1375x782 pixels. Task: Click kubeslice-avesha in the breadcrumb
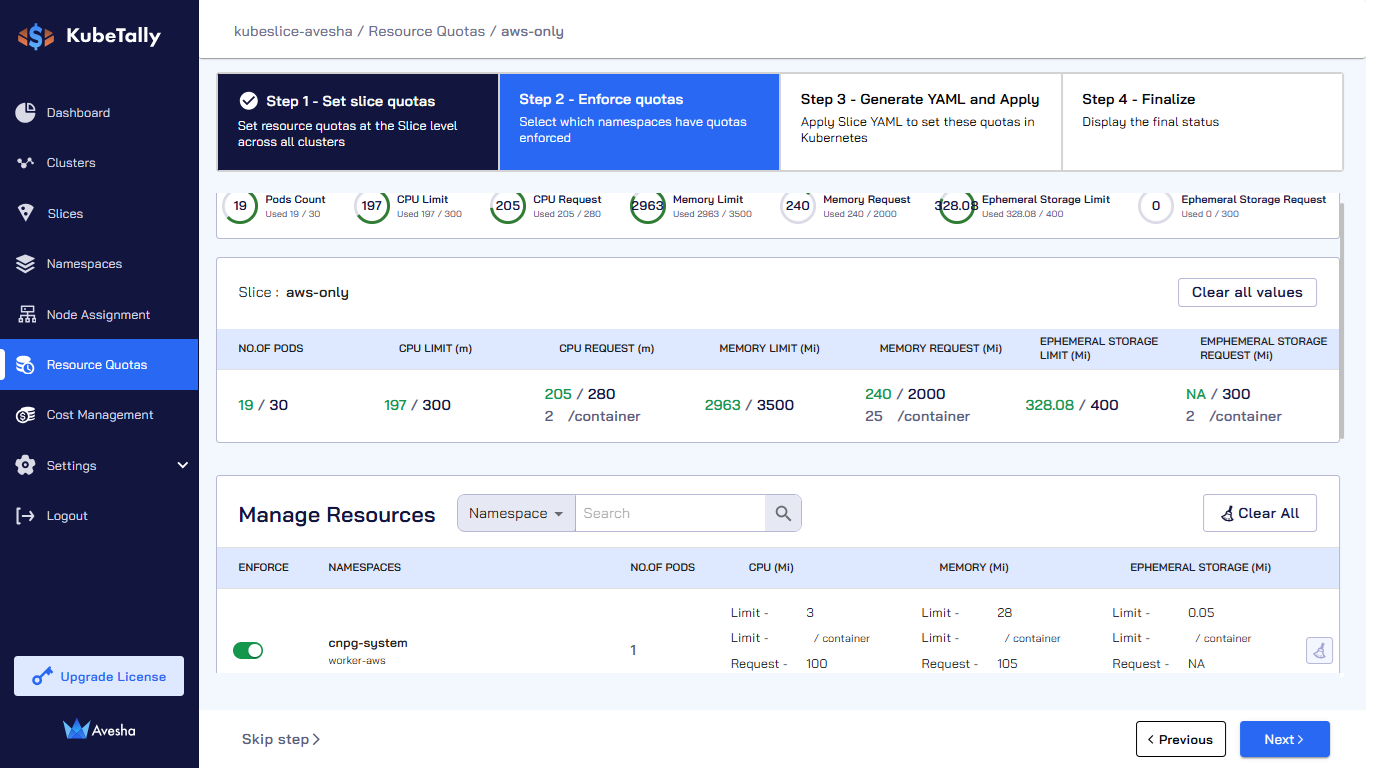coord(293,31)
